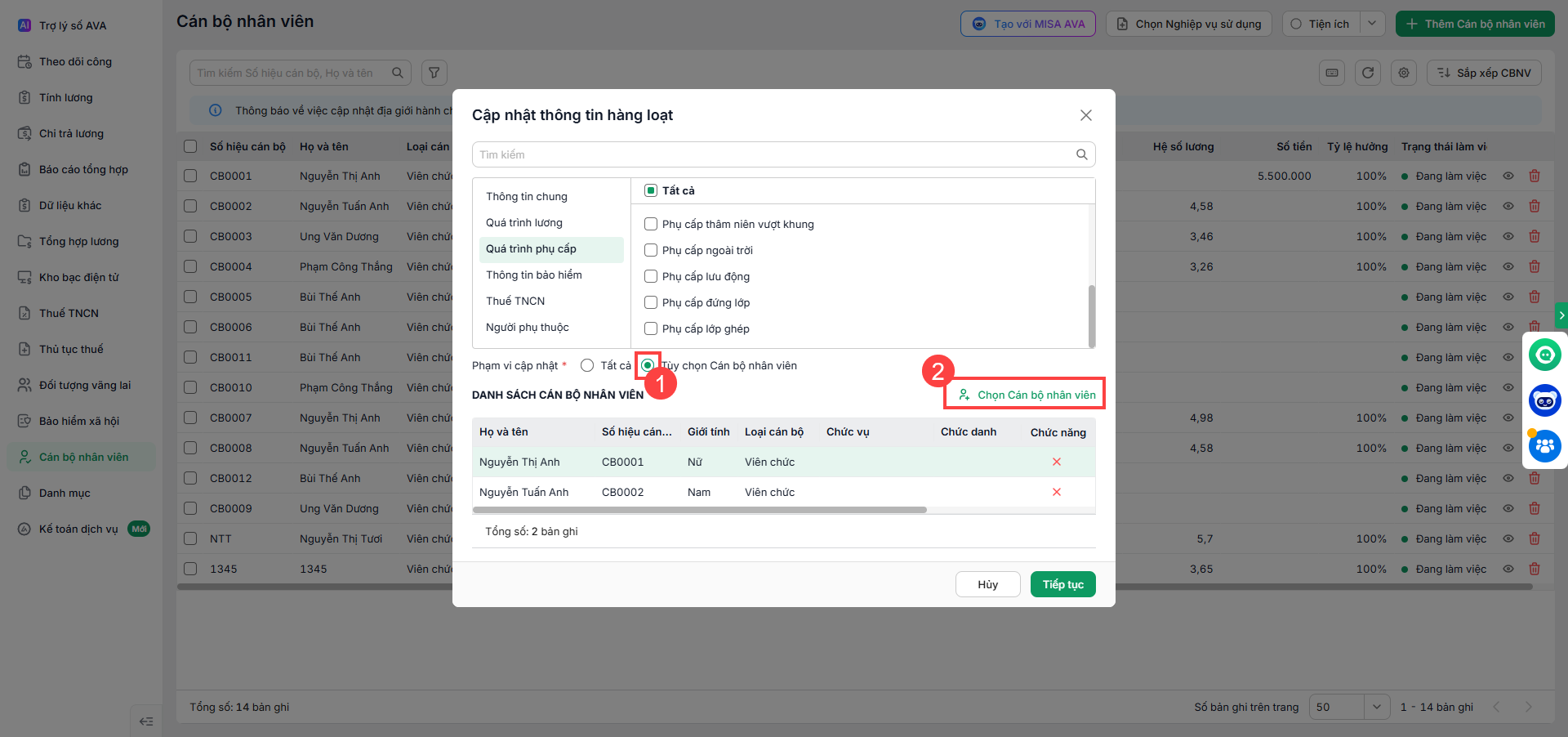The image size is (1568, 737).
Task: Click Tạo với MISA AVA button
Action: [1028, 24]
